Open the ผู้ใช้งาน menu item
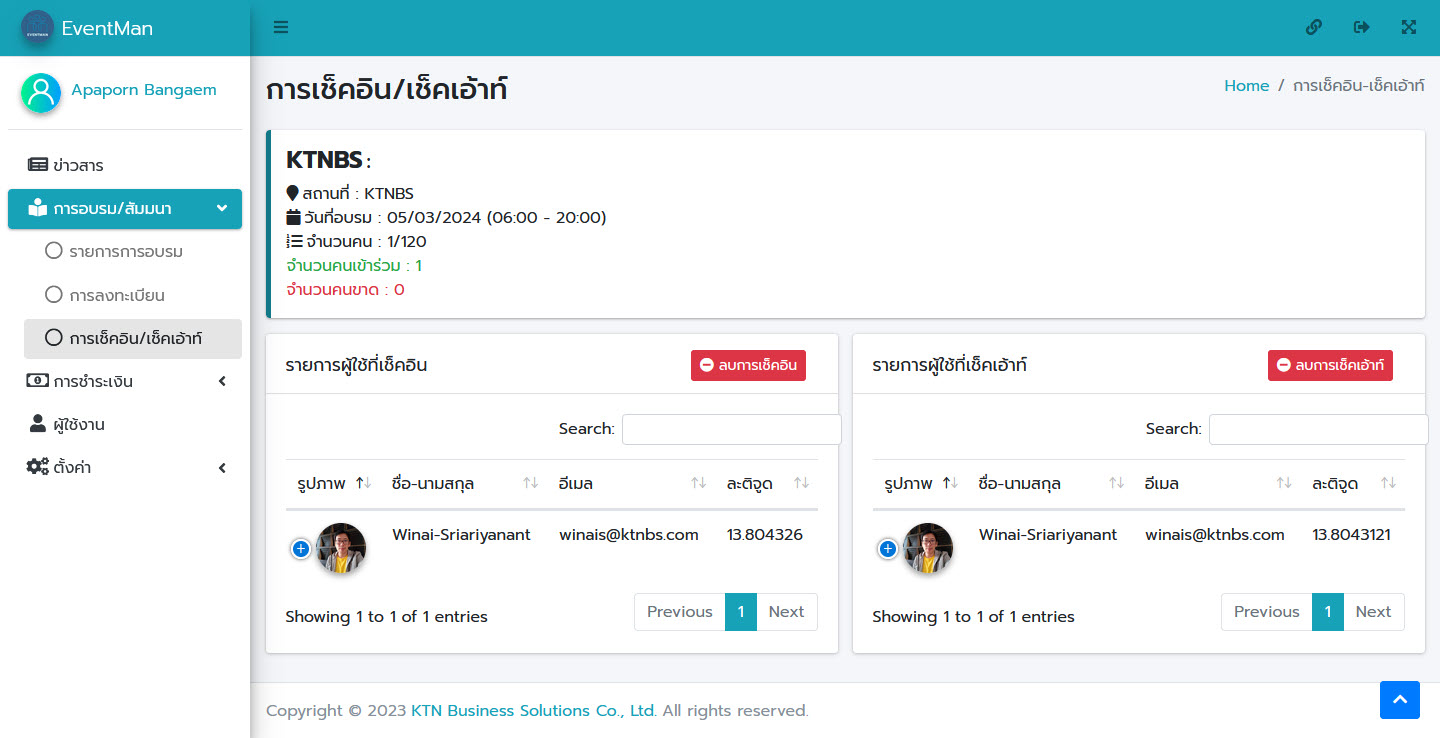This screenshot has height=738, width=1440. (78, 424)
